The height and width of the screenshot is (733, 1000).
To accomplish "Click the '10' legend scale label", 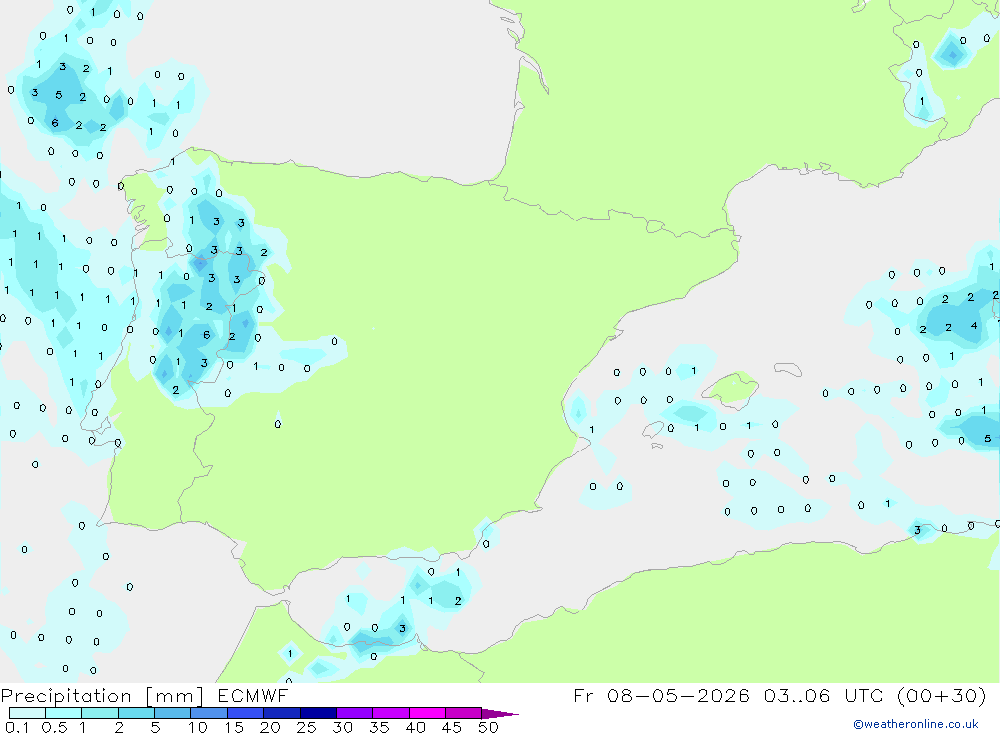I will pyautogui.click(x=198, y=727).
